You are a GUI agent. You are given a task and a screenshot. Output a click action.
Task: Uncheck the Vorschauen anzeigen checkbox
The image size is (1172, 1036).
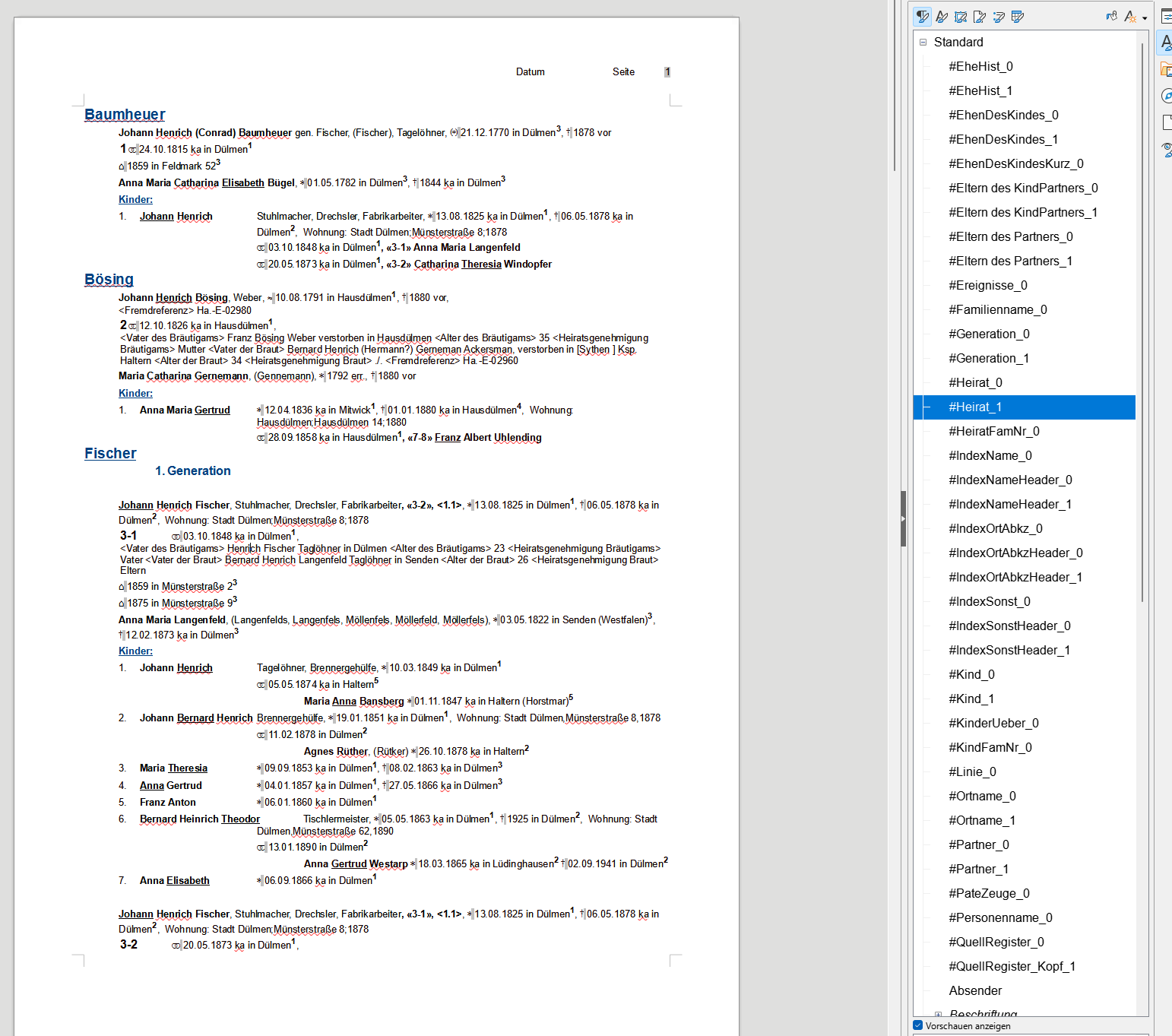[x=918, y=1025]
